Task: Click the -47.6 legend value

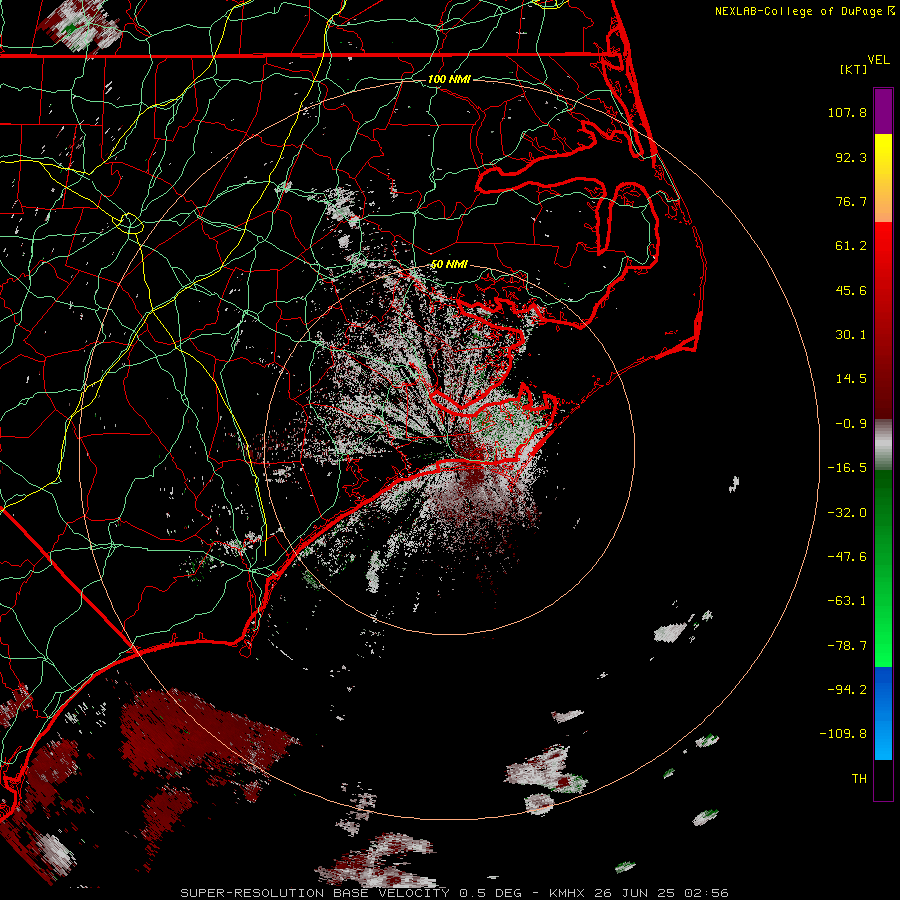Action: (847, 557)
